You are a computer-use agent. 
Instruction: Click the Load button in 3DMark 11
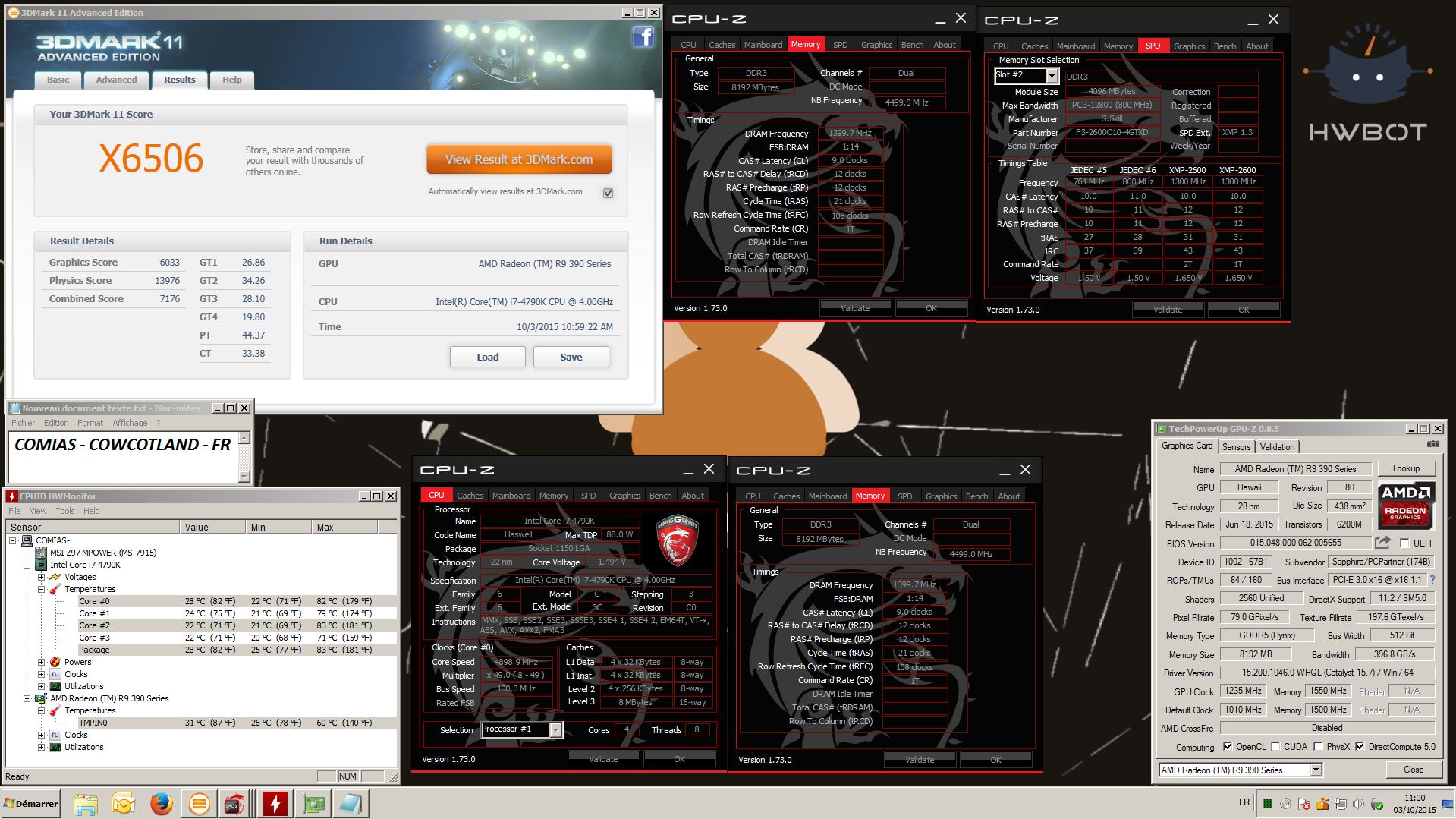point(487,357)
